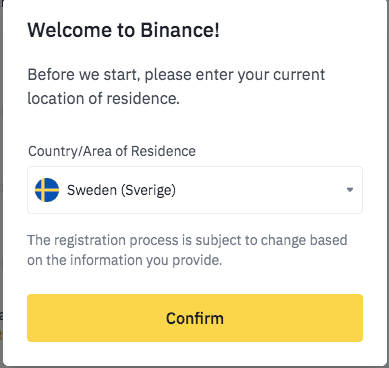389x368 pixels.
Task: Click the registration process disclaimer text
Action: pyautogui.click(x=187, y=250)
